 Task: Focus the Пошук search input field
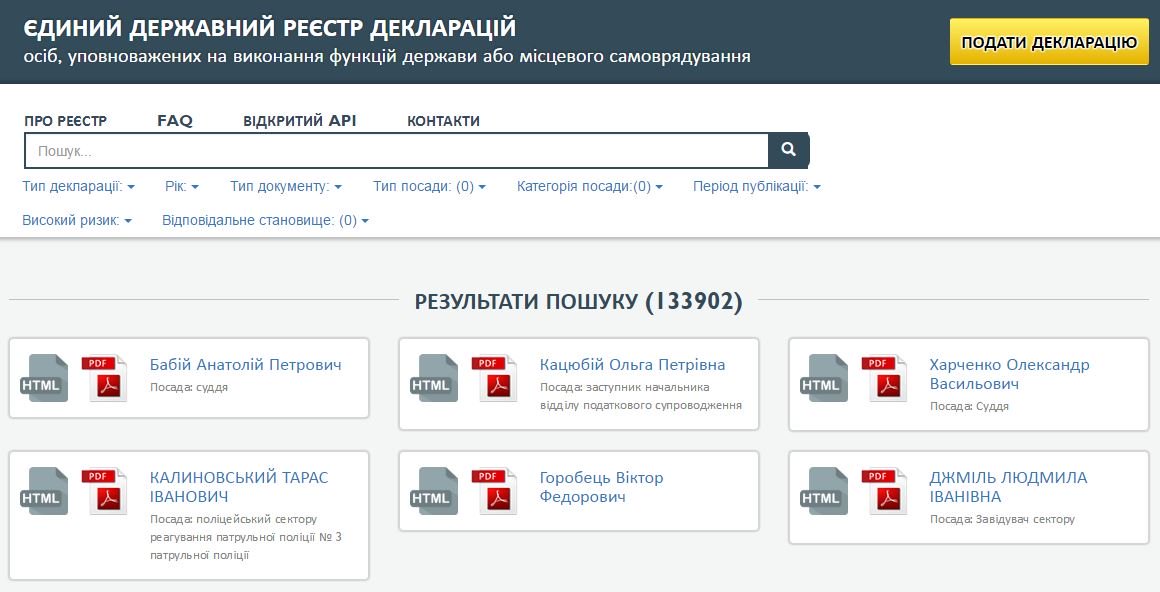(397, 151)
